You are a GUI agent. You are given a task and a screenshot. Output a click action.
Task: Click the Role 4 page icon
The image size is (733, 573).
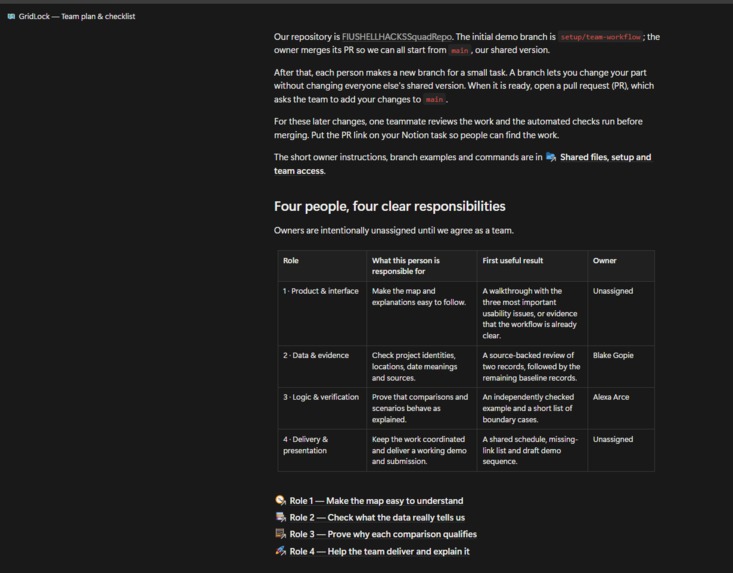click(x=280, y=551)
